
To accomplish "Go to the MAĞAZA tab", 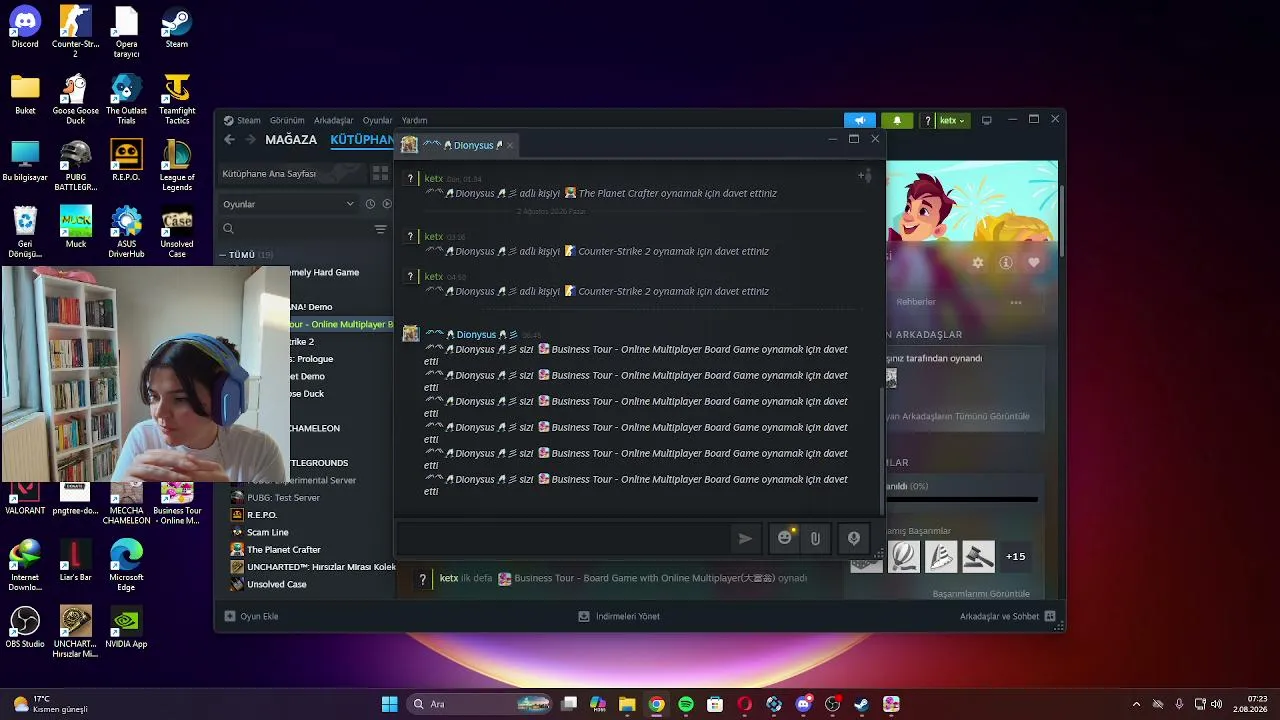I will point(291,140).
